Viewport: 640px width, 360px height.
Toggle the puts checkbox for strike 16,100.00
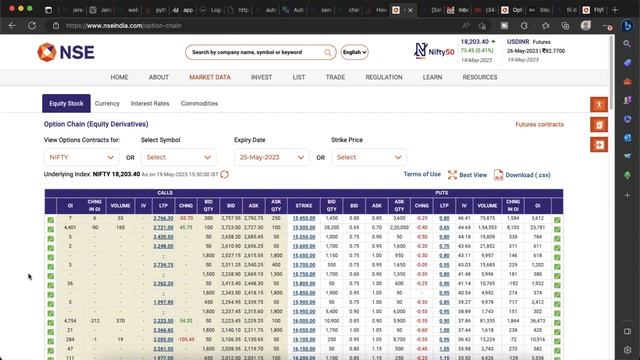point(557,341)
